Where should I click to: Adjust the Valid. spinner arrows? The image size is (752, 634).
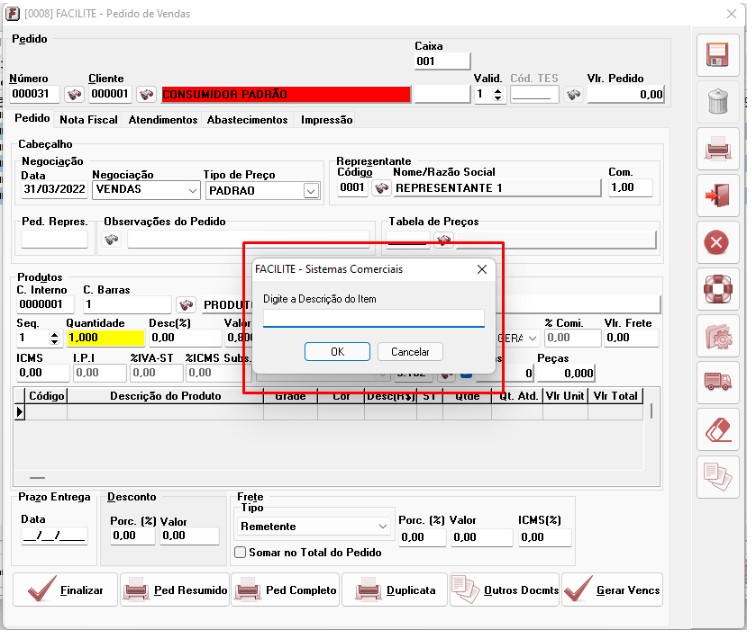pyautogui.click(x=498, y=94)
